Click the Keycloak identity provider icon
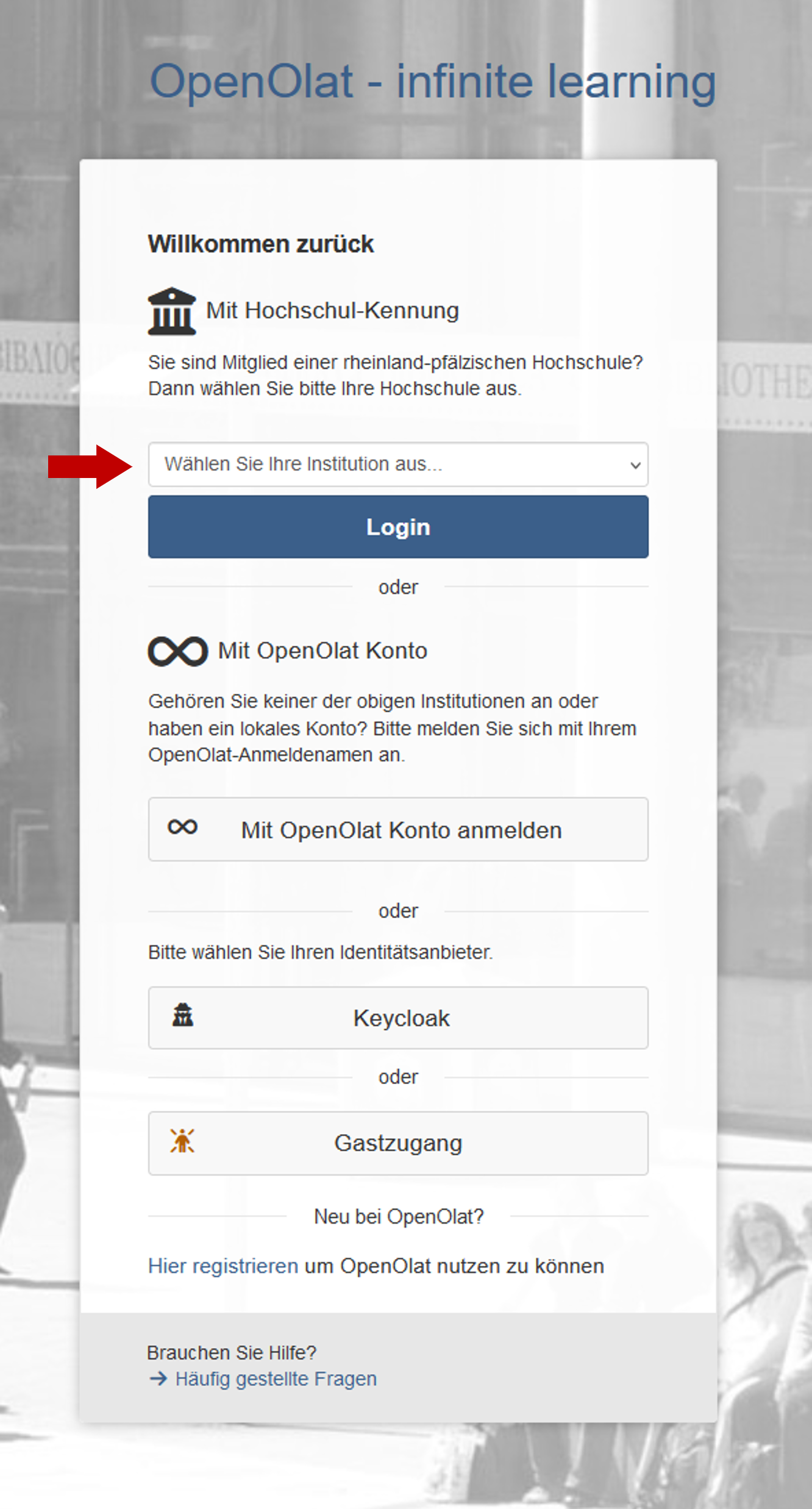 click(183, 1015)
